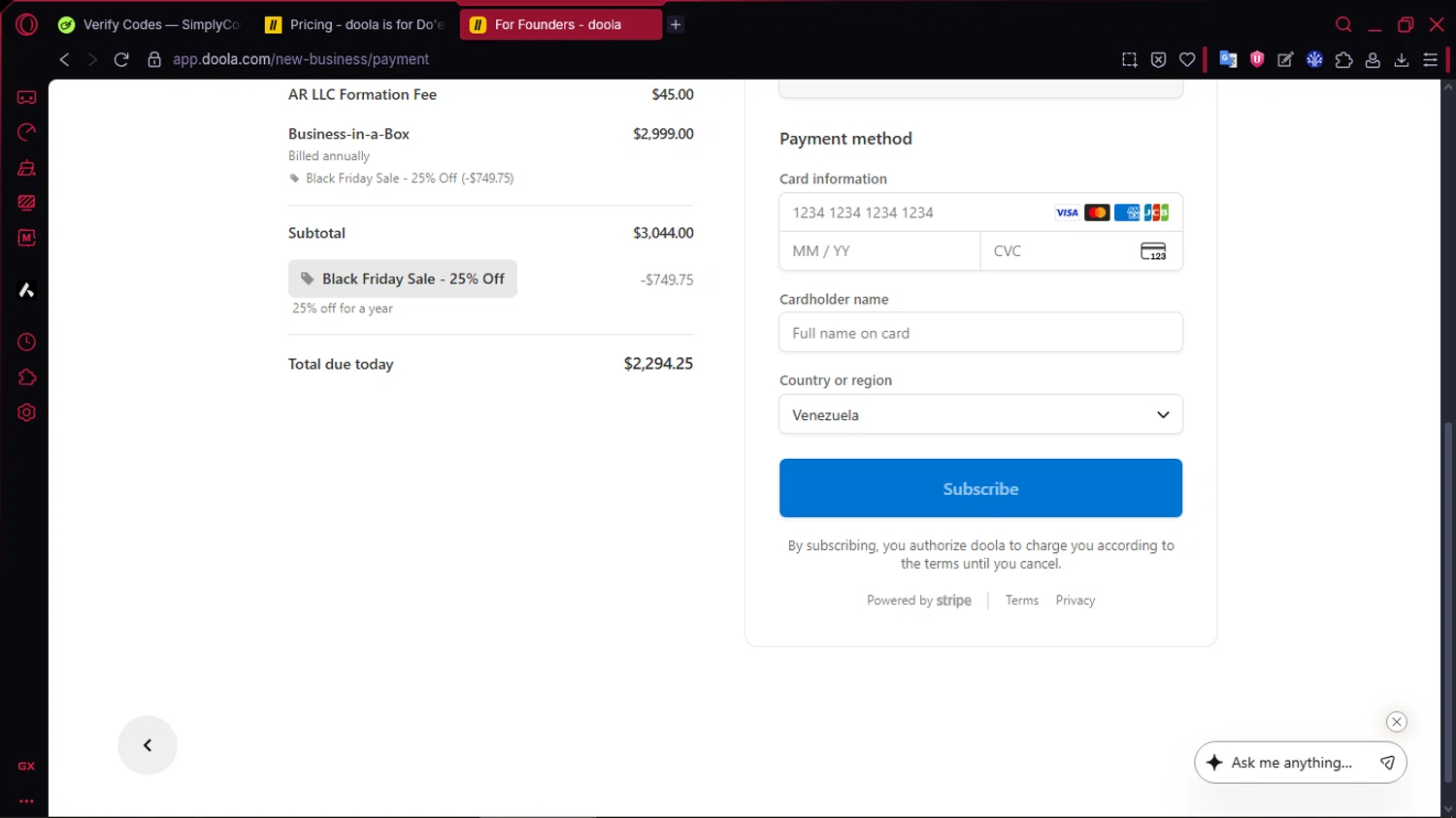This screenshot has width=1456, height=818.
Task: Open the blue snowflake extension icon
Action: pyautogui.click(x=1314, y=59)
